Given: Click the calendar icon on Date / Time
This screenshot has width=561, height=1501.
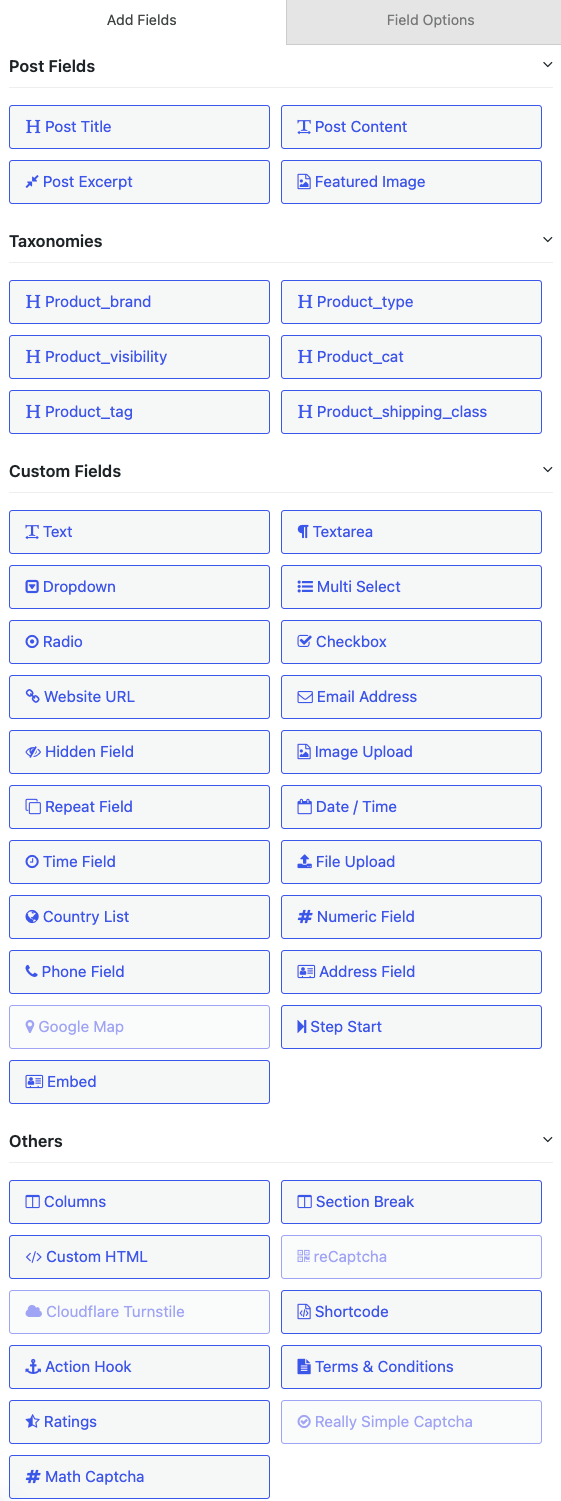Looking at the screenshot, I should 305,806.
